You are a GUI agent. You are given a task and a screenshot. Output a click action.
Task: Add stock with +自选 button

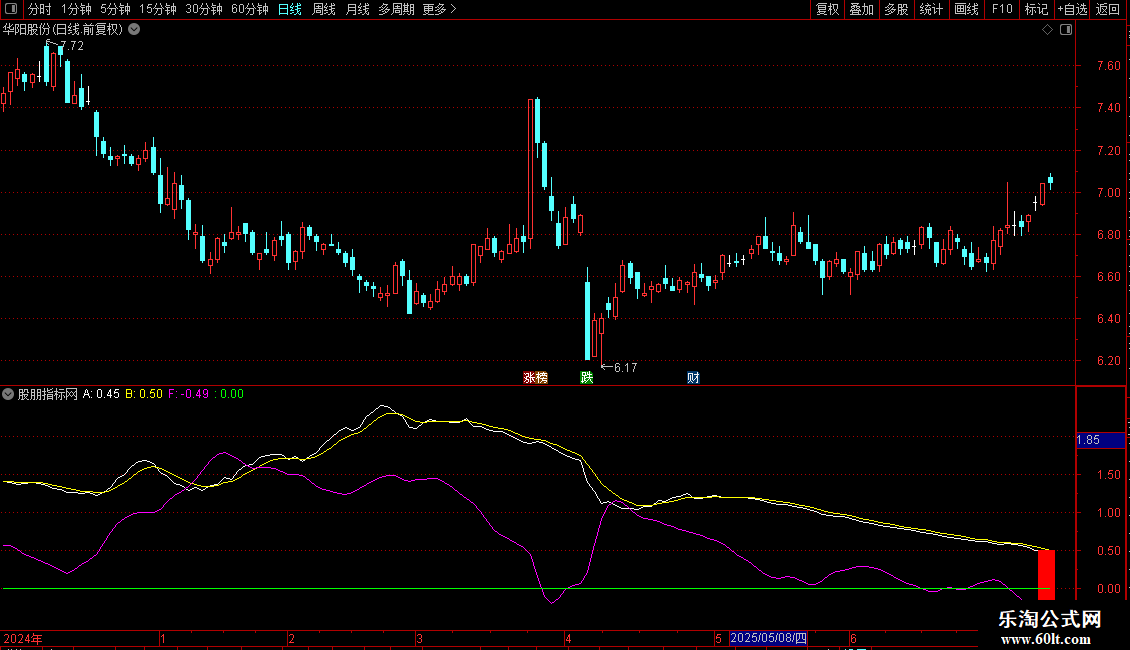click(x=1072, y=9)
